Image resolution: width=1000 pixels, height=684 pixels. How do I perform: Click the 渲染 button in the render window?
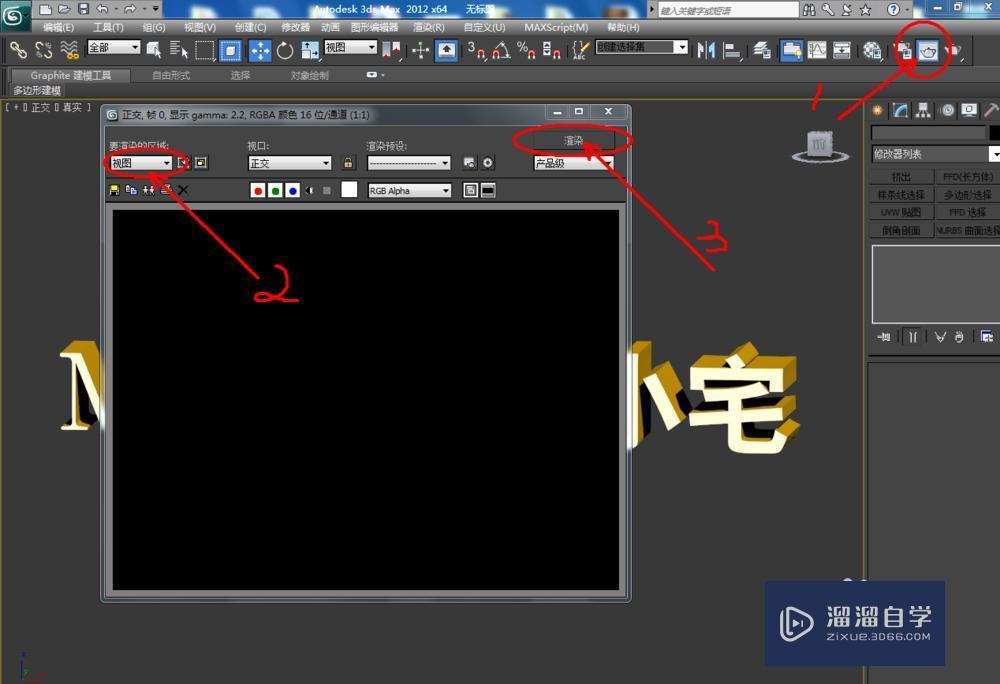572,140
